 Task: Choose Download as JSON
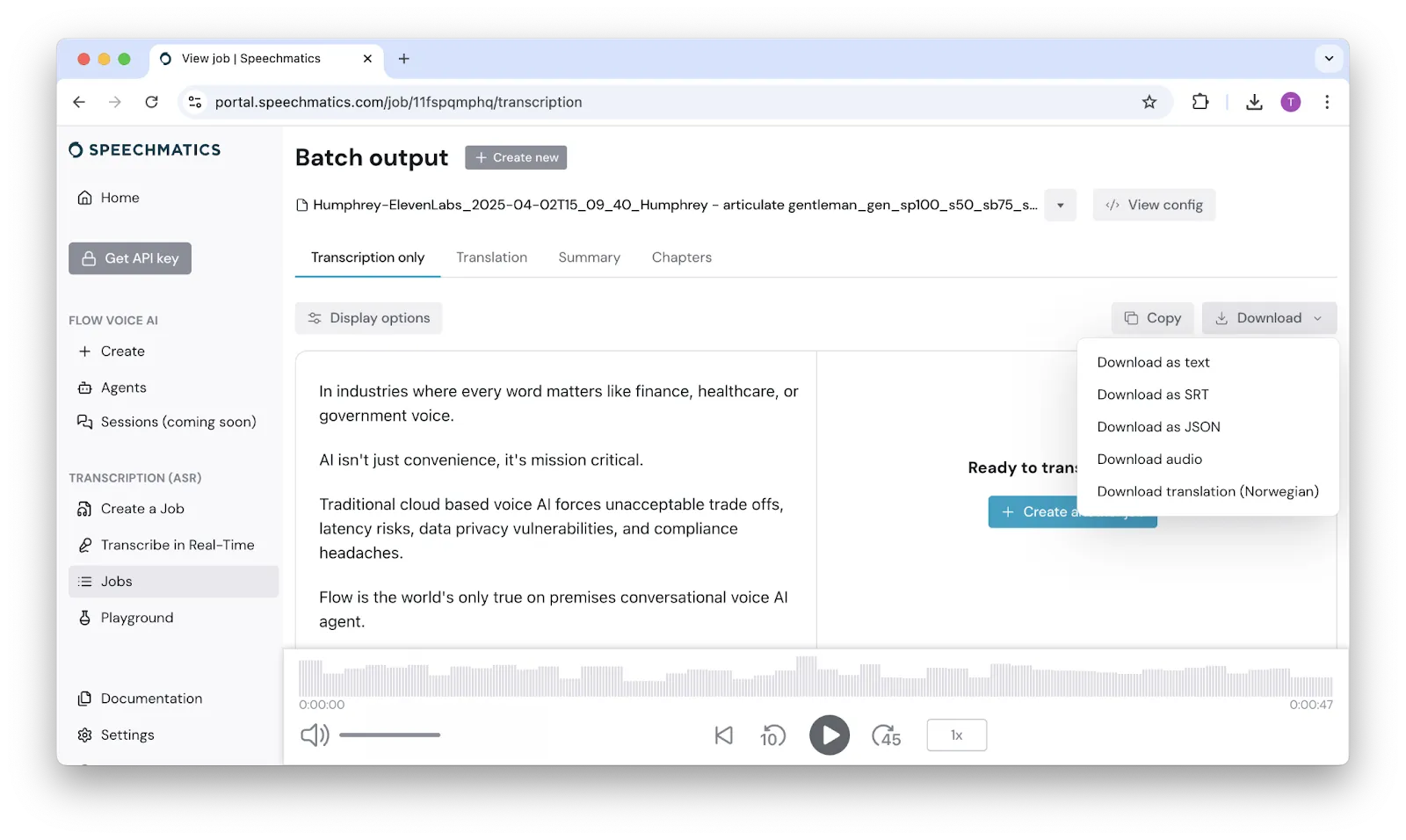[x=1158, y=427]
